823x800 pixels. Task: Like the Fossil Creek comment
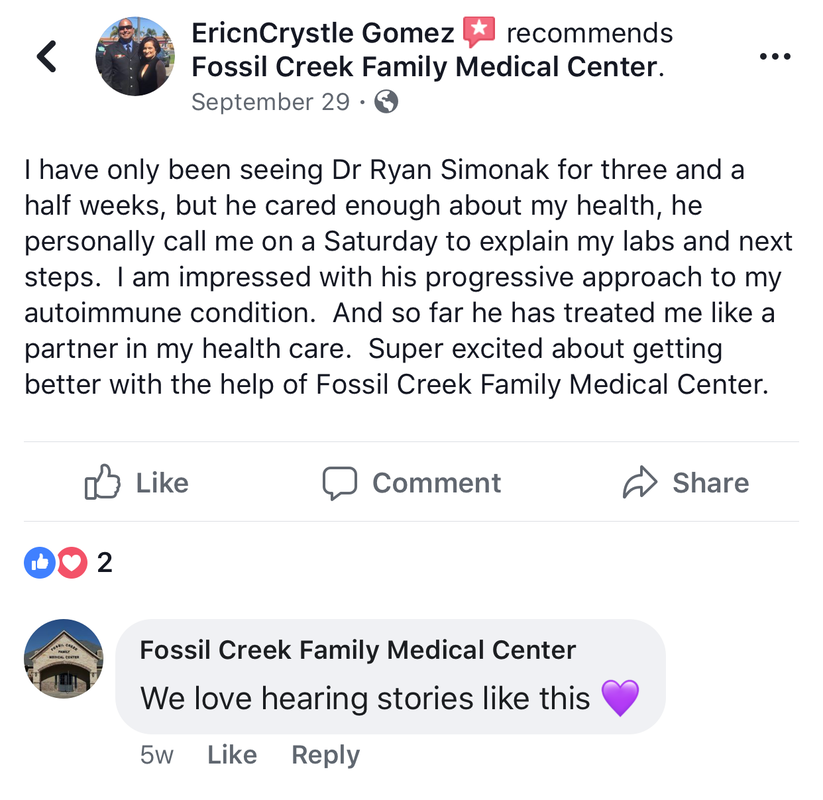tap(232, 755)
